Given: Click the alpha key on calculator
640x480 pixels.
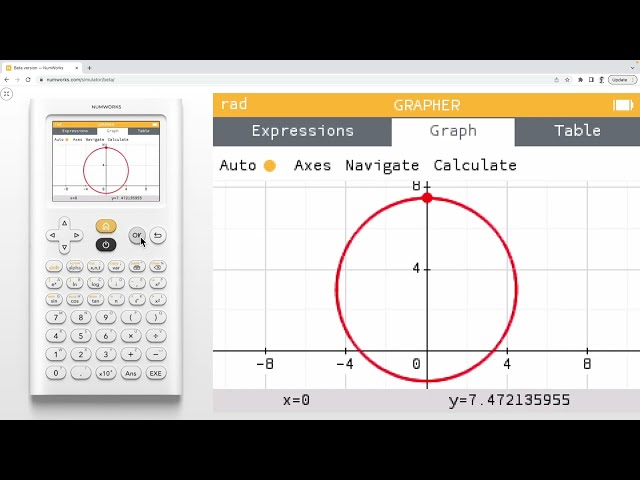Looking at the screenshot, I should tap(75, 267).
